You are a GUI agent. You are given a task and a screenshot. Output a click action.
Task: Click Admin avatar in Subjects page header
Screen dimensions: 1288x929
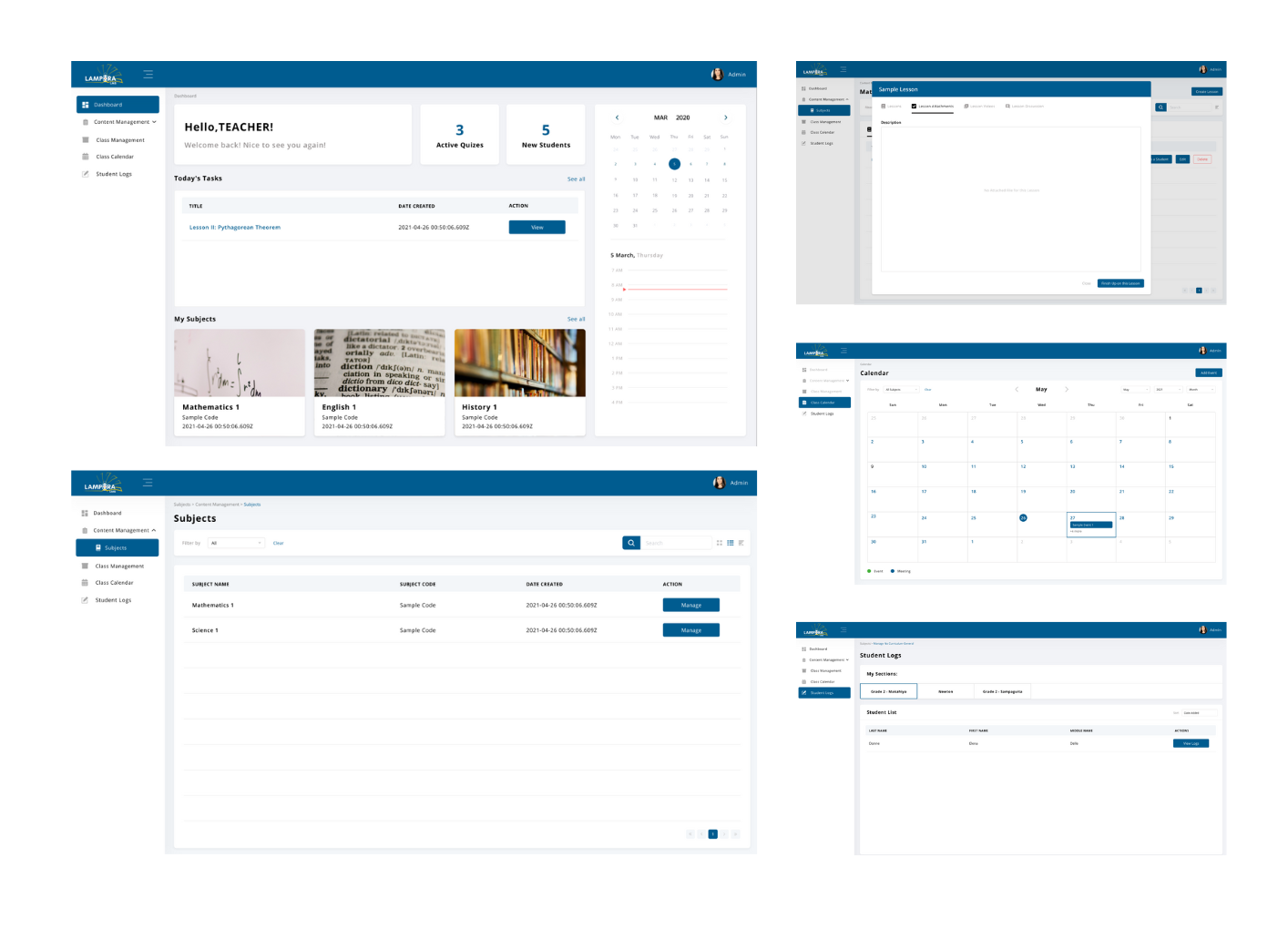[x=719, y=483]
